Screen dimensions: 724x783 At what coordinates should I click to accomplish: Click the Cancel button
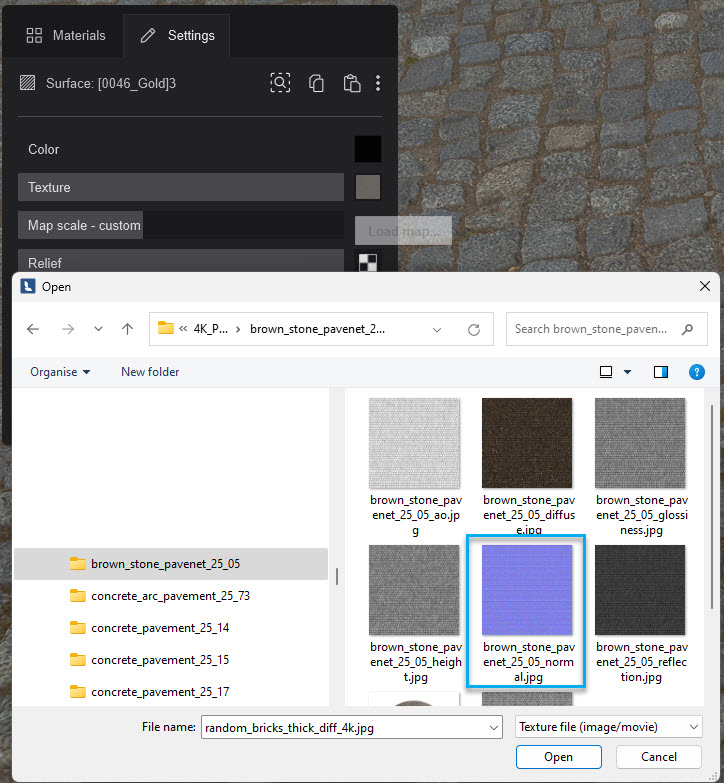click(x=658, y=757)
